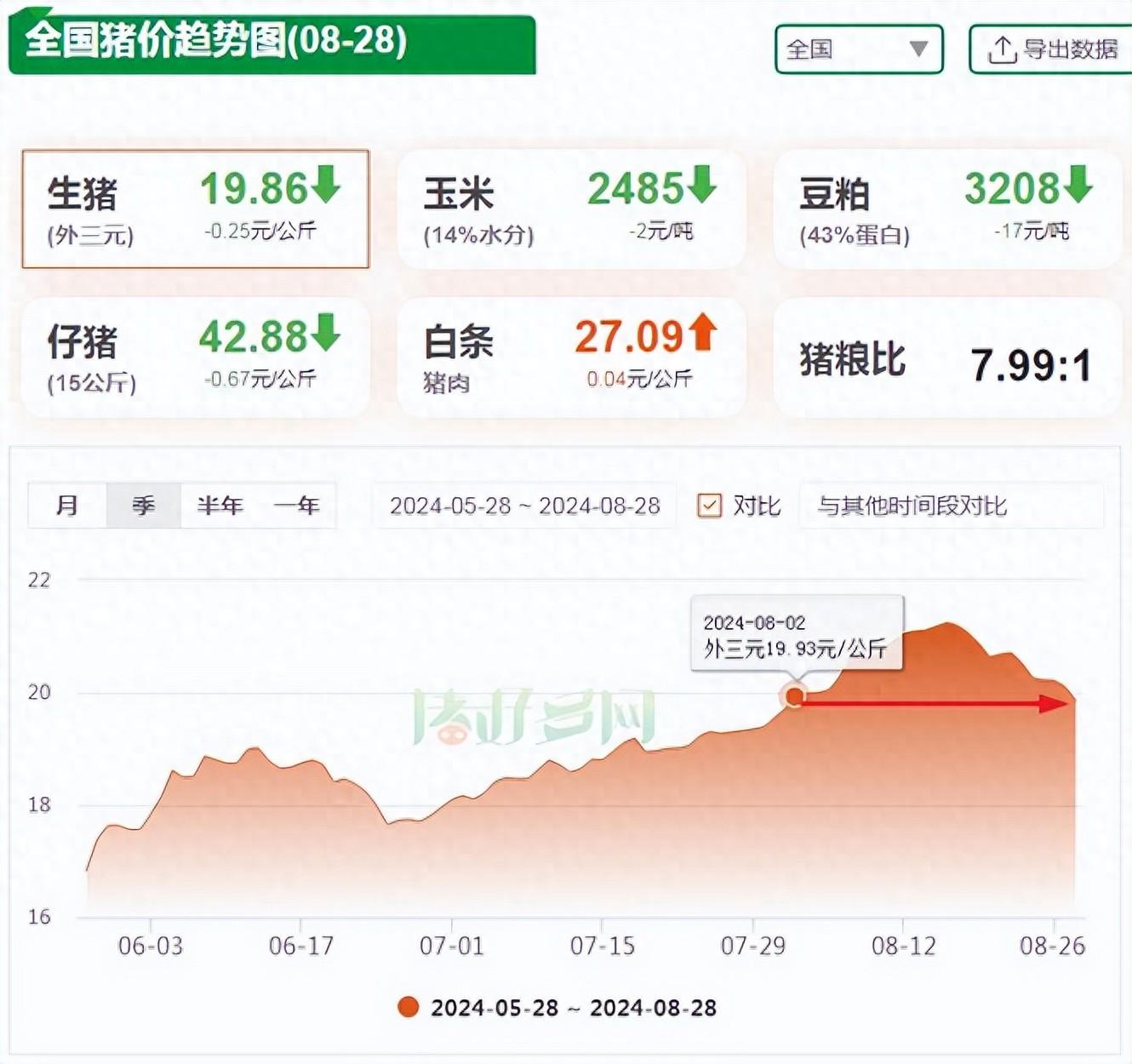
Task: Open the 2024-05-28 ~ 2024-08-28 date range picker
Action: click(524, 506)
